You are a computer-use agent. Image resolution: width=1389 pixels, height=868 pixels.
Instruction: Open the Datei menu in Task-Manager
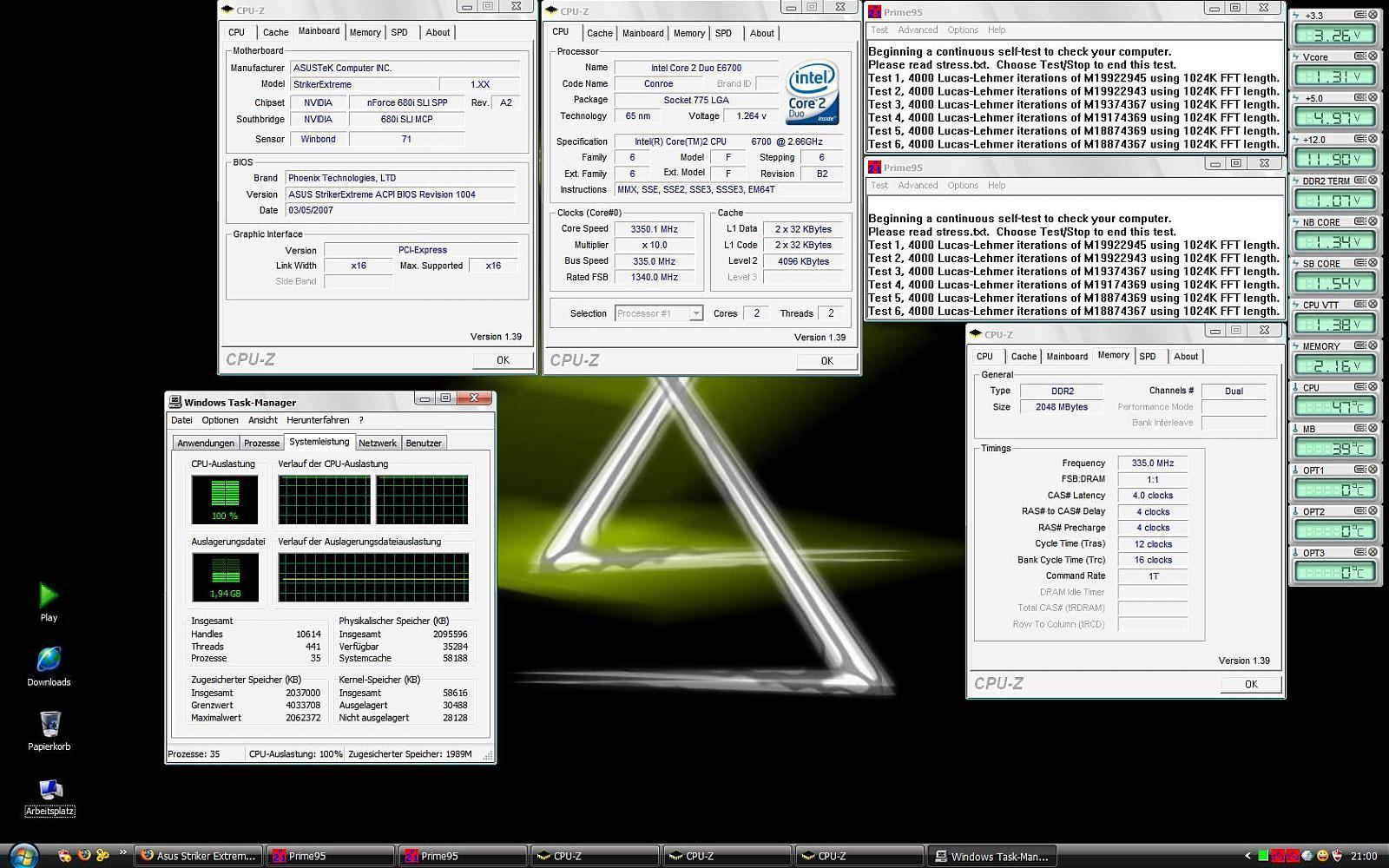181,420
